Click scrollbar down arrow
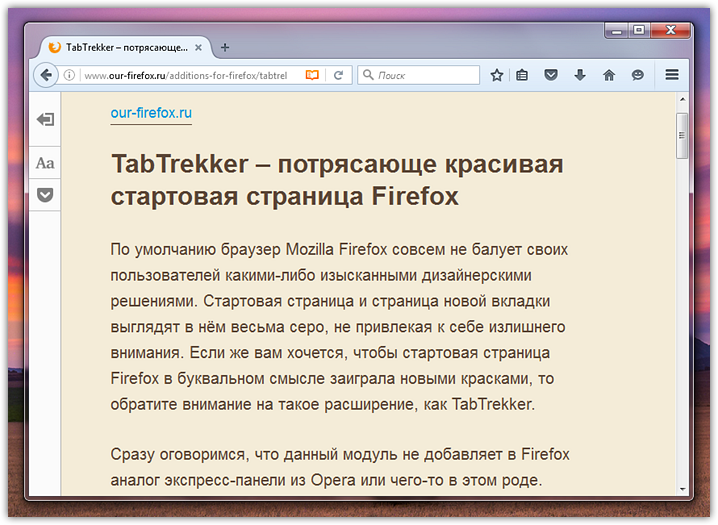 tap(682, 489)
